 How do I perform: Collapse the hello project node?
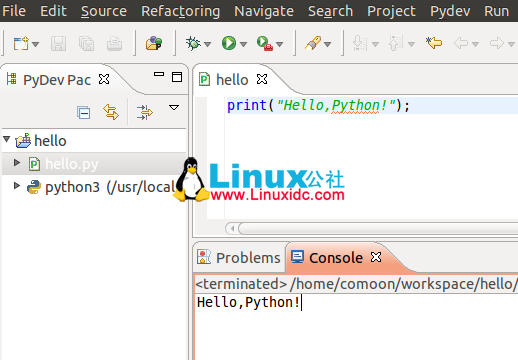pos(7,139)
